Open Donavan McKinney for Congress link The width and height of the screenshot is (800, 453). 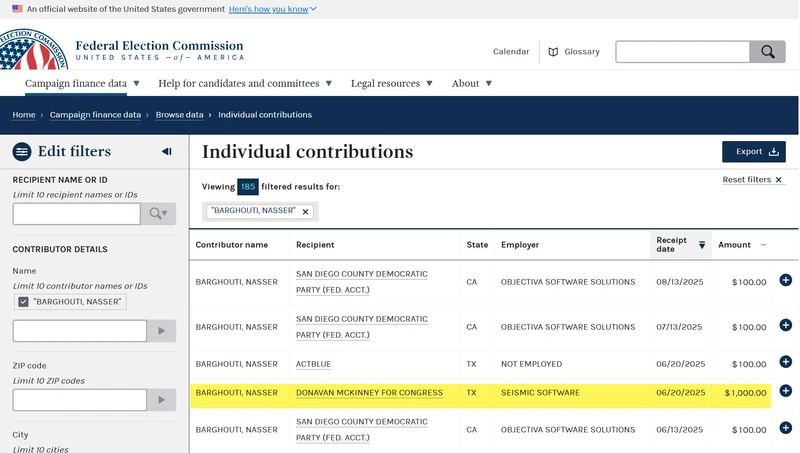click(369, 393)
